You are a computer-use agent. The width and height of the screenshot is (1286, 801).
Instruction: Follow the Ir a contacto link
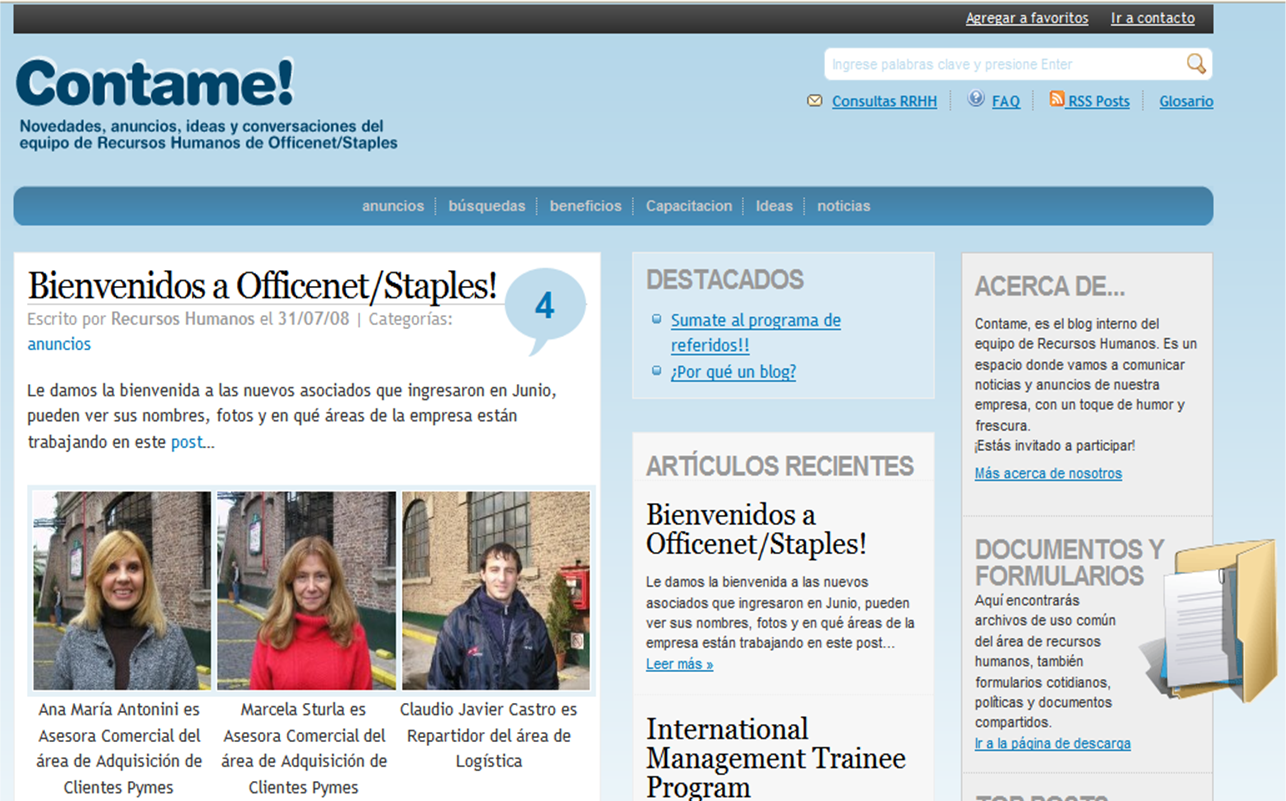point(1152,18)
